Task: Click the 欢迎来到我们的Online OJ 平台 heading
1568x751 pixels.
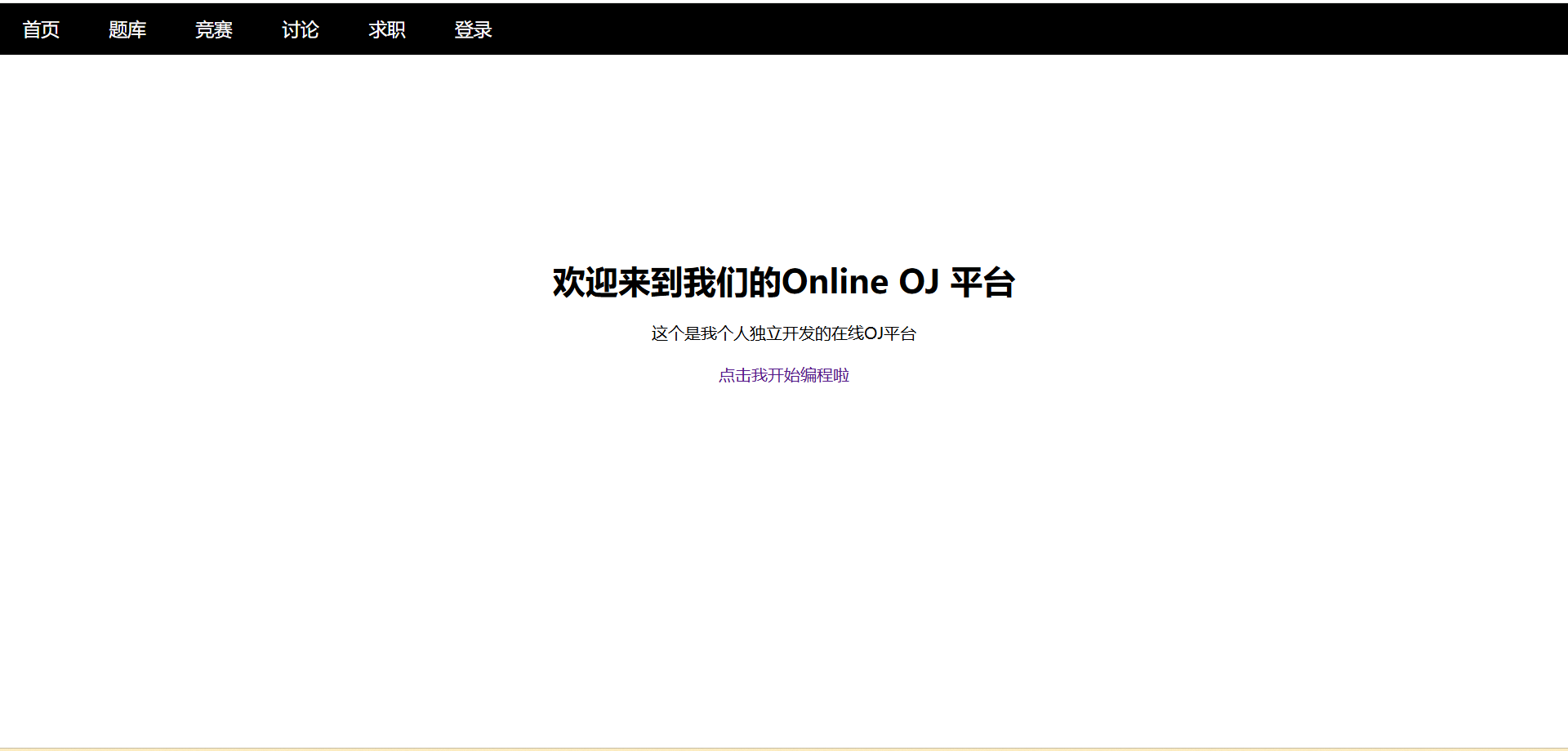Action: tap(784, 282)
